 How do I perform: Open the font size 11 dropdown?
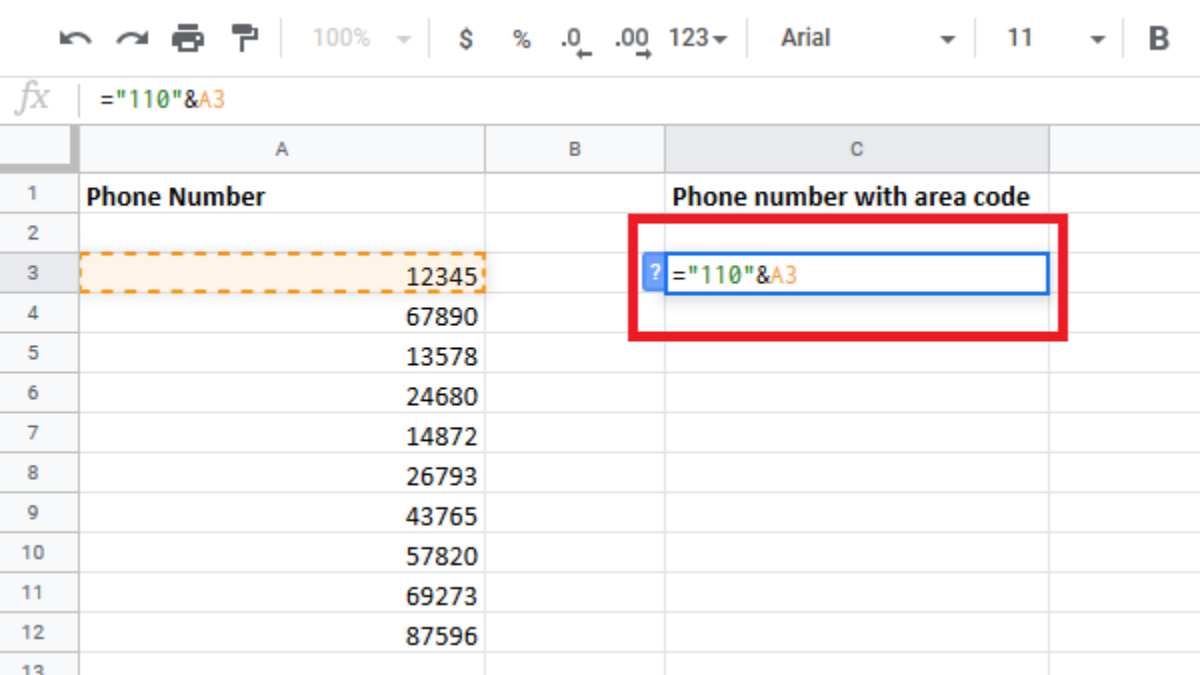tap(1055, 39)
